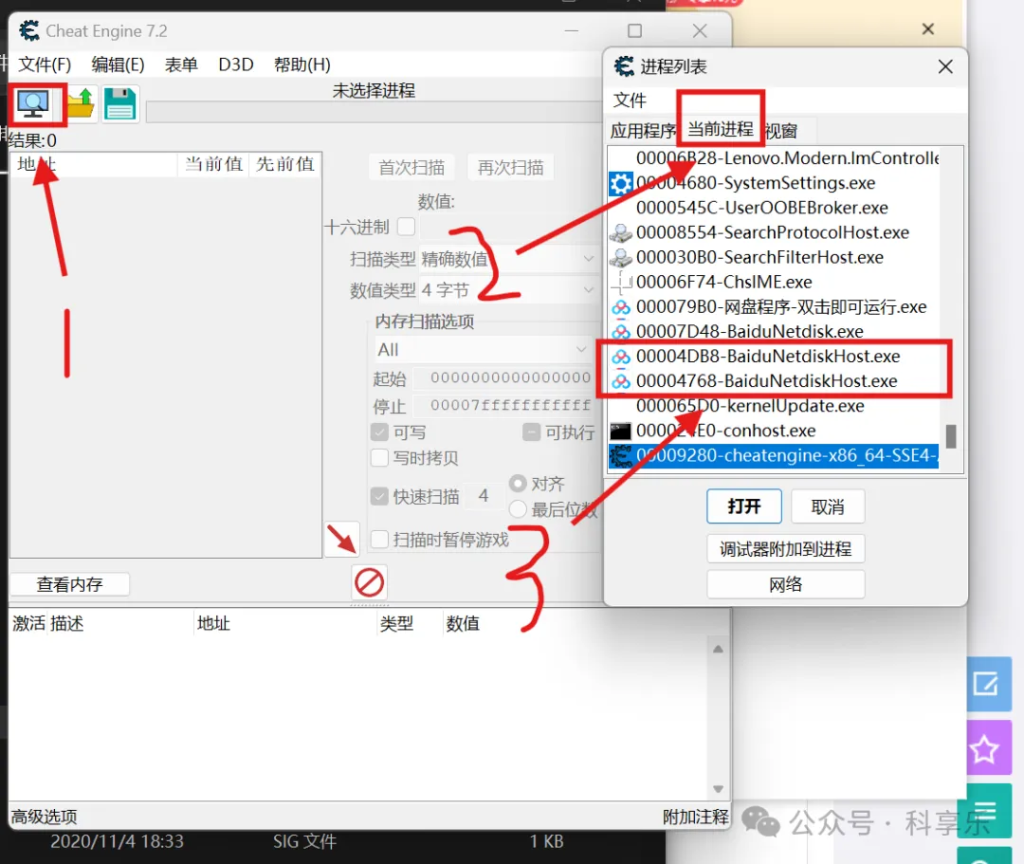Viewport: 1024px width, 864px height.
Task: Click the blue edit note icon on the right edge
Action: [x=986, y=684]
